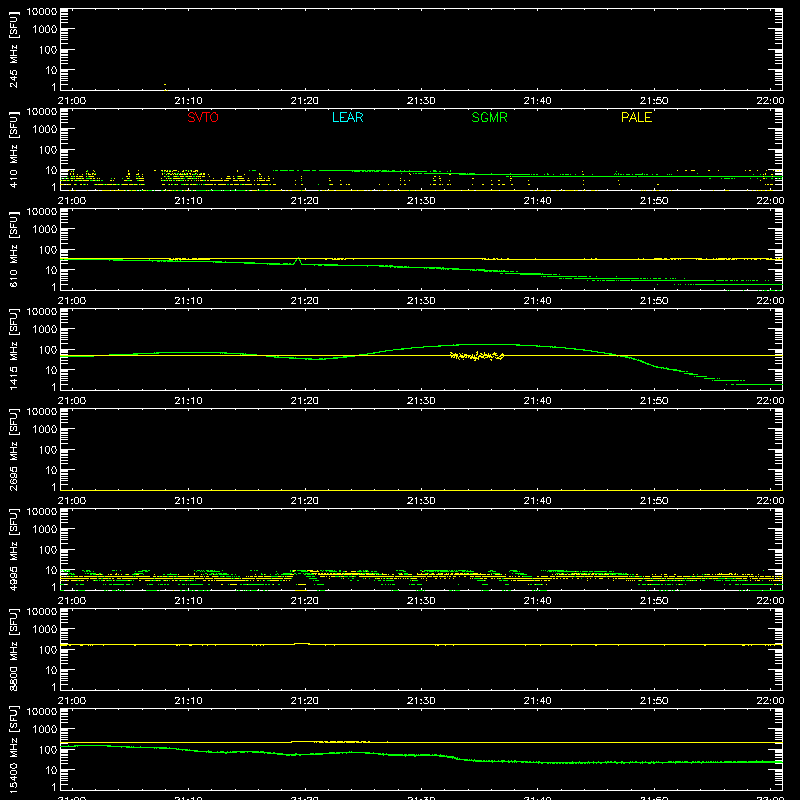Click 22:00 tick below the 4995 MHz panel
The image size is (800, 800).
coord(770,601)
